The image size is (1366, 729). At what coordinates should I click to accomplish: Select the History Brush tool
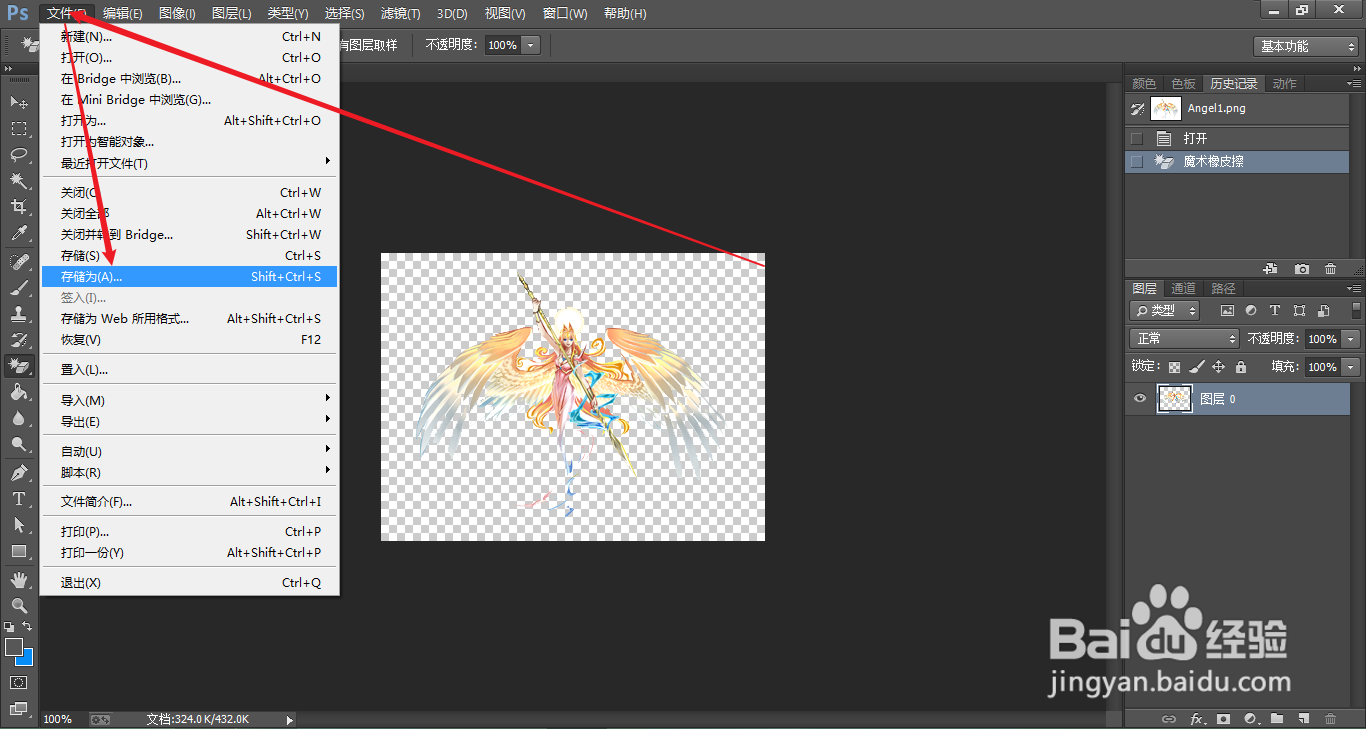pyautogui.click(x=19, y=340)
